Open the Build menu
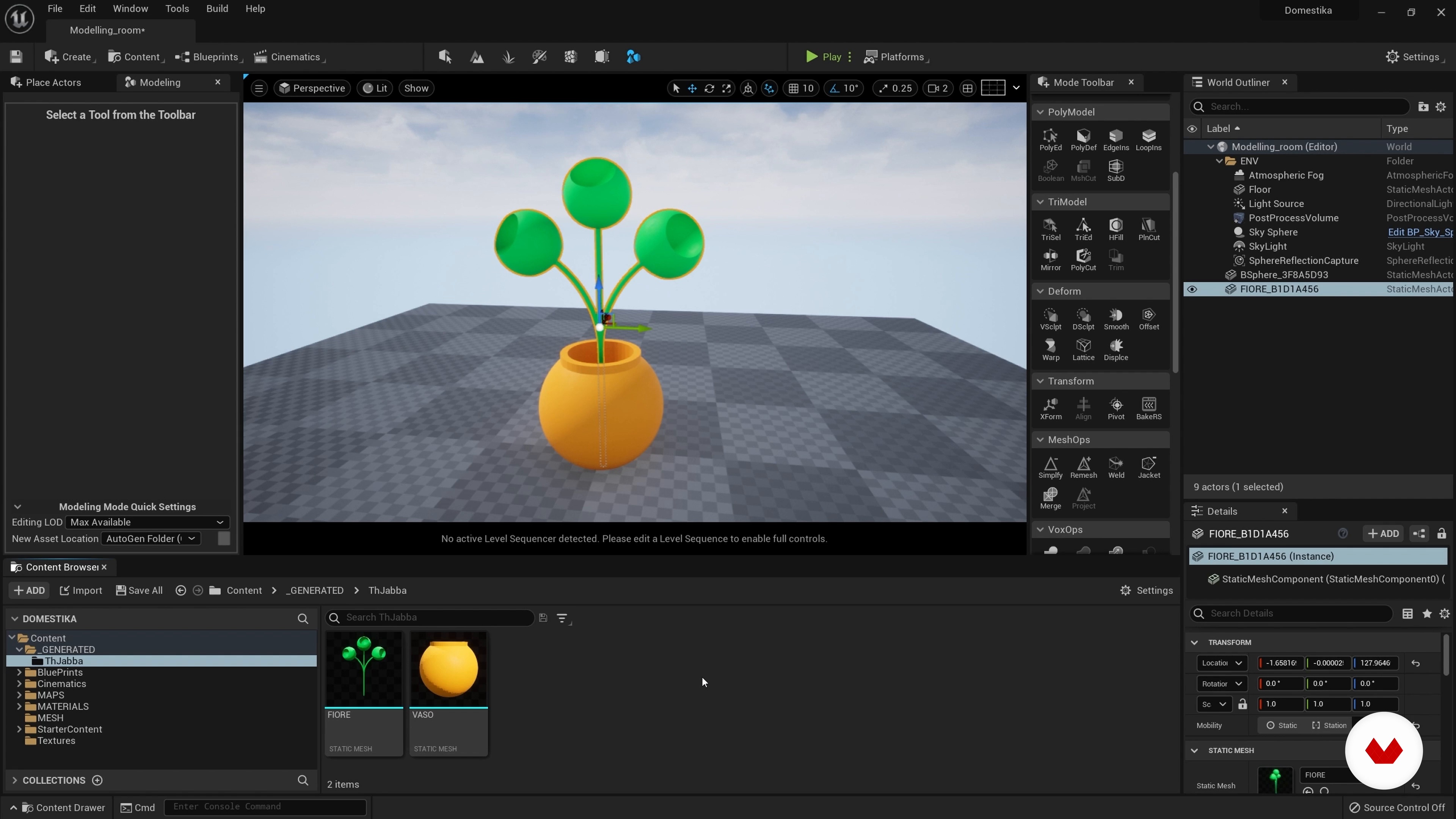The width and height of the screenshot is (1456, 819). 217,8
